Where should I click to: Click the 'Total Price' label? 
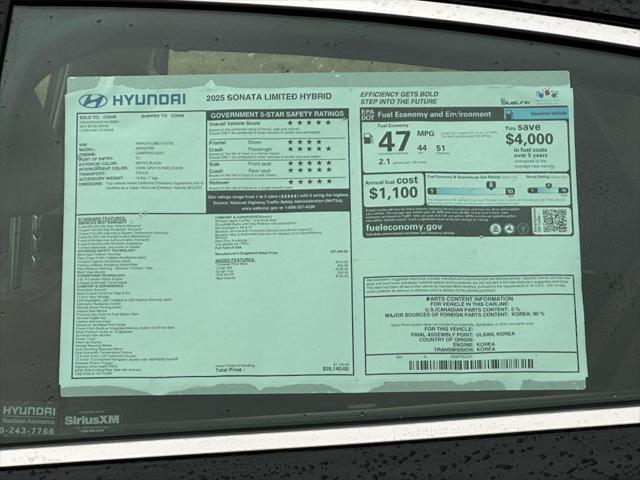tap(230, 370)
